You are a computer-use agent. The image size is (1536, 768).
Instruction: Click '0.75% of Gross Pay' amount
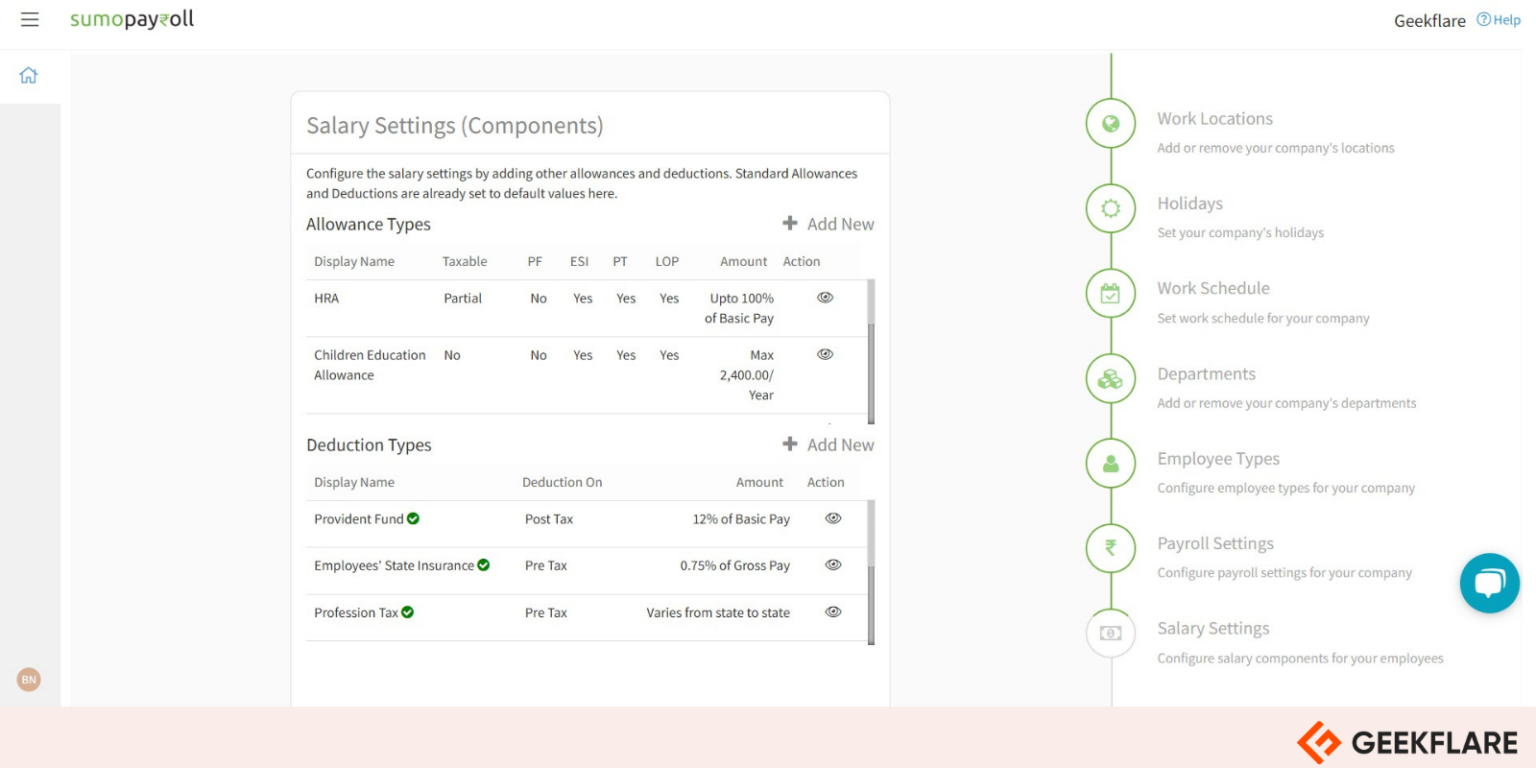(x=735, y=565)
